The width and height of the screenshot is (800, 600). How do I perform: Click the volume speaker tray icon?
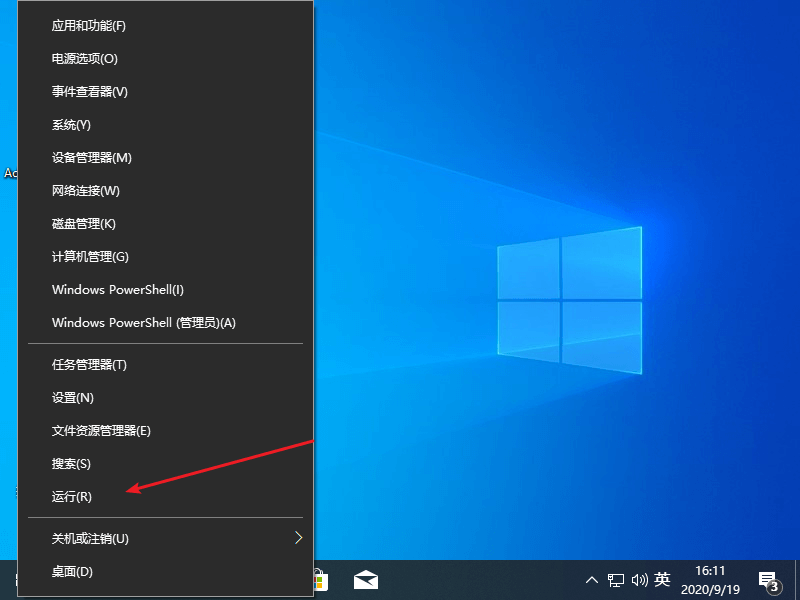coord(640,580)
